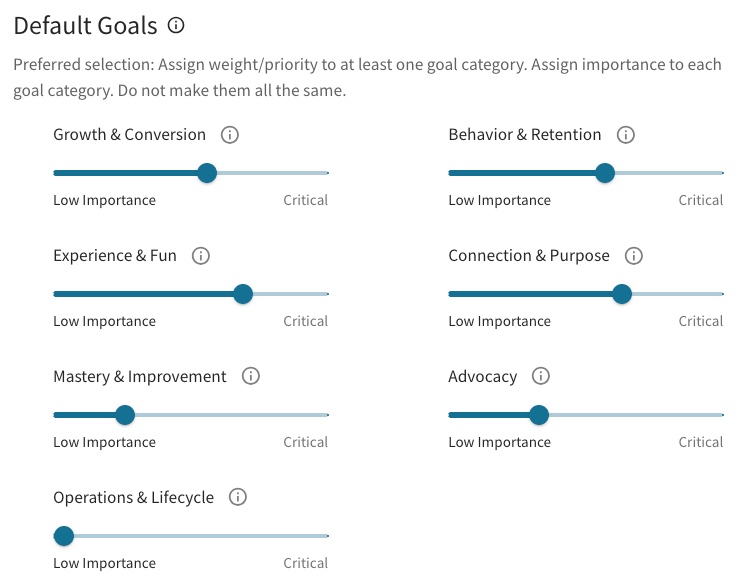
Task: Open the Growth & Conversion info icon
Action: coord(230,135)
